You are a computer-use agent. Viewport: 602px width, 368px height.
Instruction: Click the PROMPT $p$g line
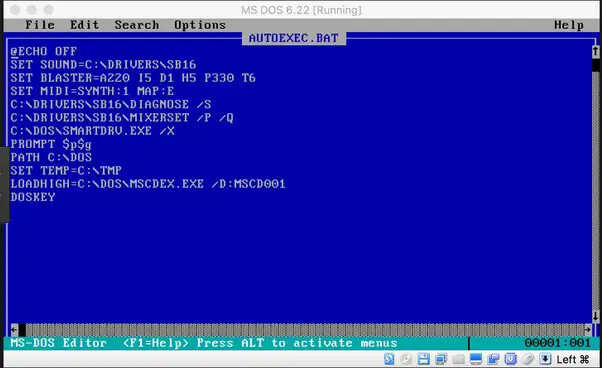(x=51, y=144)
